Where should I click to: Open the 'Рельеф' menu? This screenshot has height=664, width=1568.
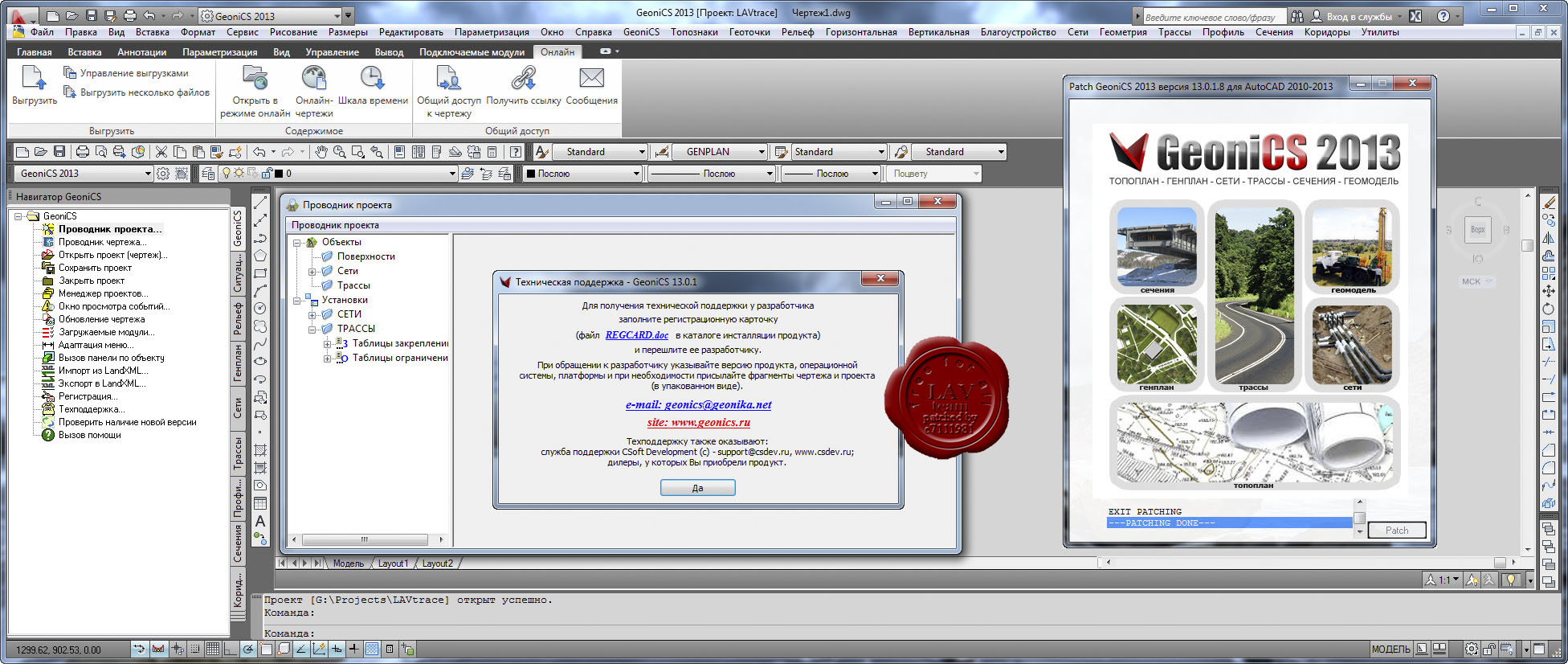click(x=797, y=32)
